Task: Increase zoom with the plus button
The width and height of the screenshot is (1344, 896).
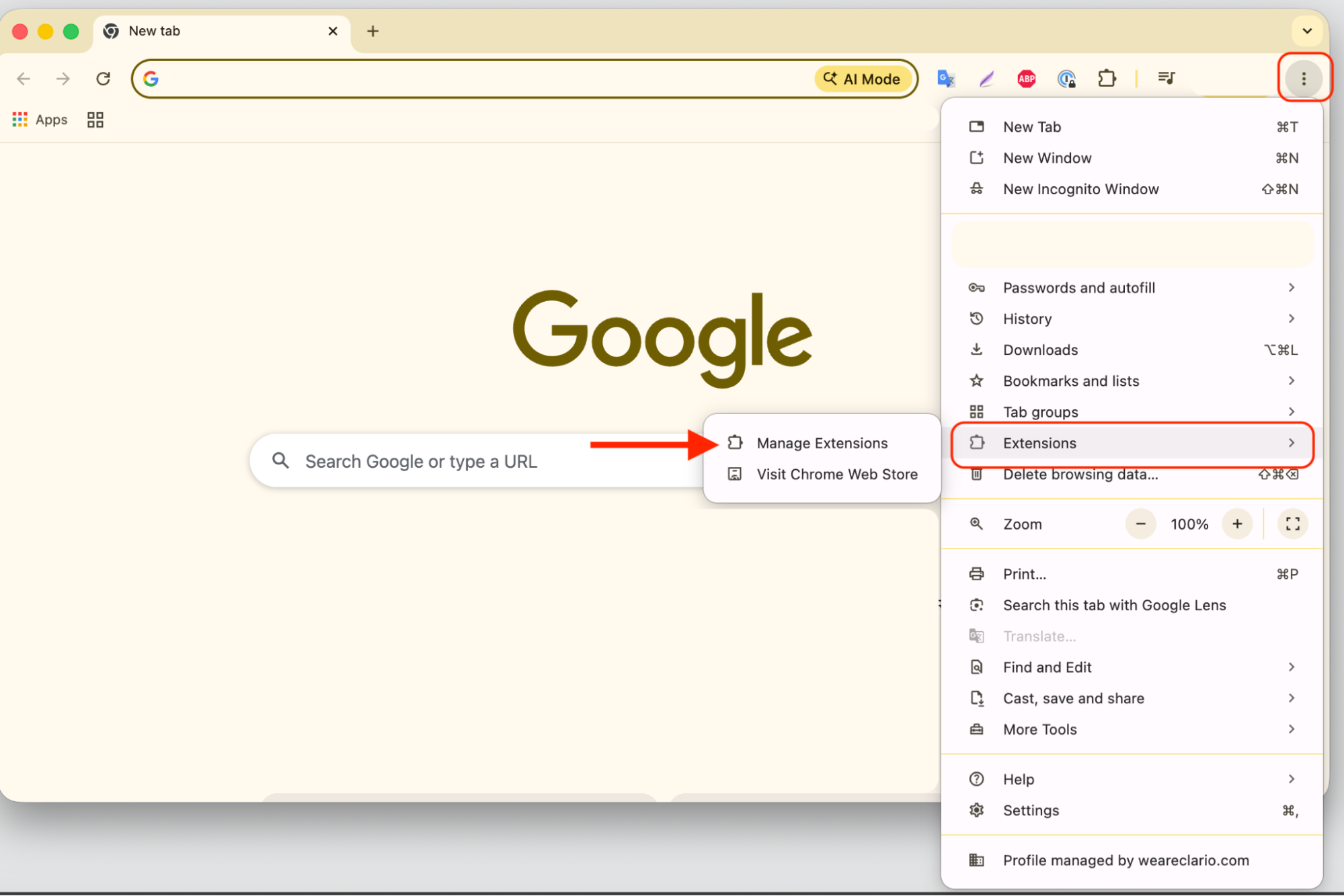Action: (1237, 524)
